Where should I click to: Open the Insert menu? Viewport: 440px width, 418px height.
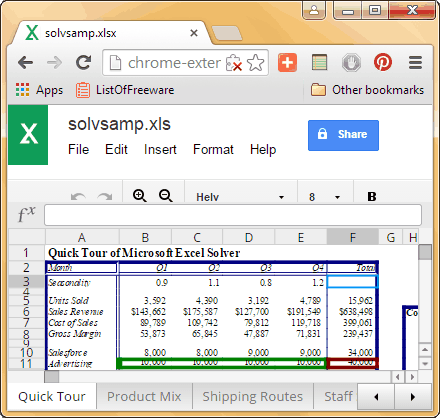click(x=160, y=149)
